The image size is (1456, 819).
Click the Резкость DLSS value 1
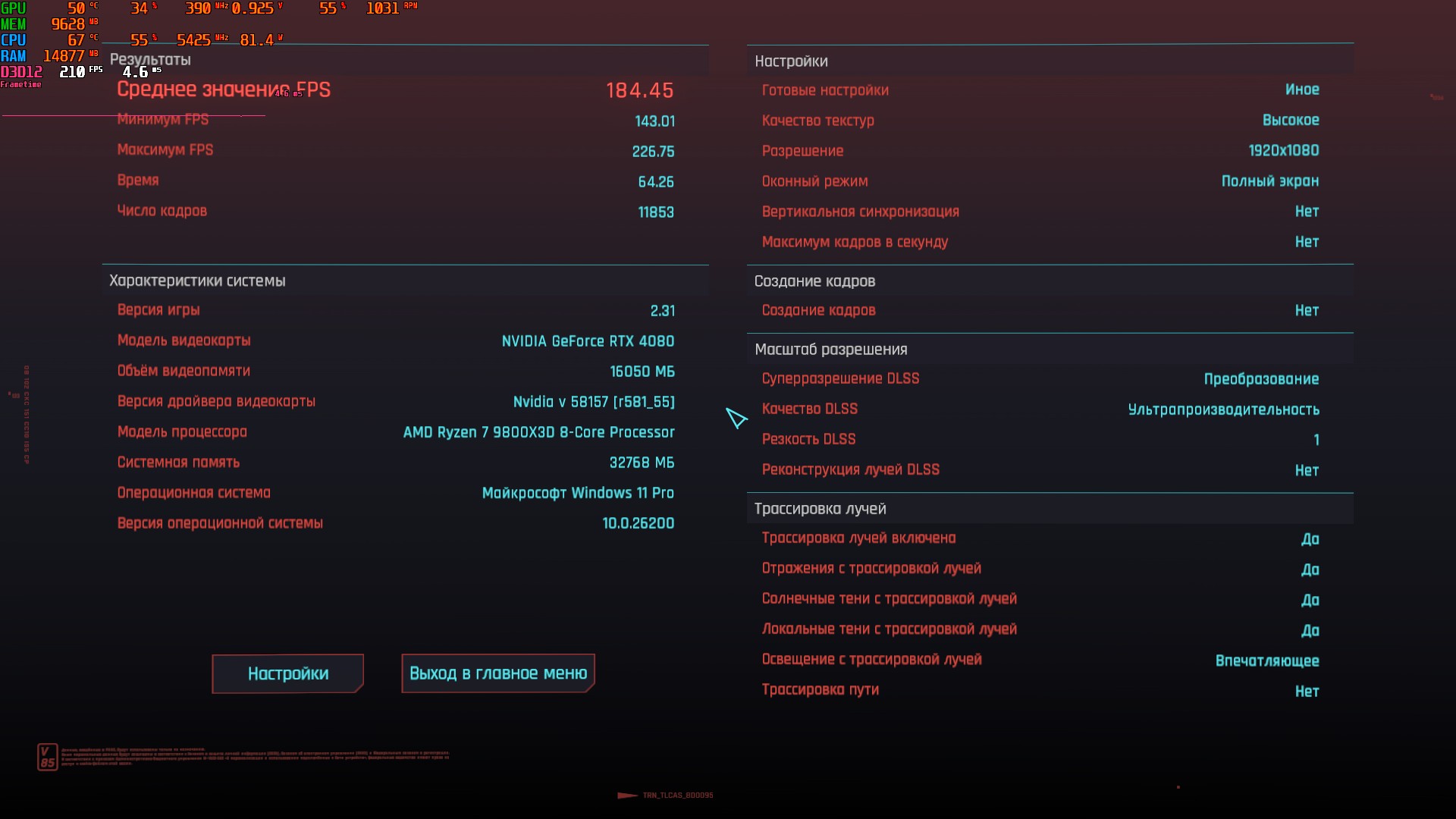pyautogui.click(x=1316, y=440)
